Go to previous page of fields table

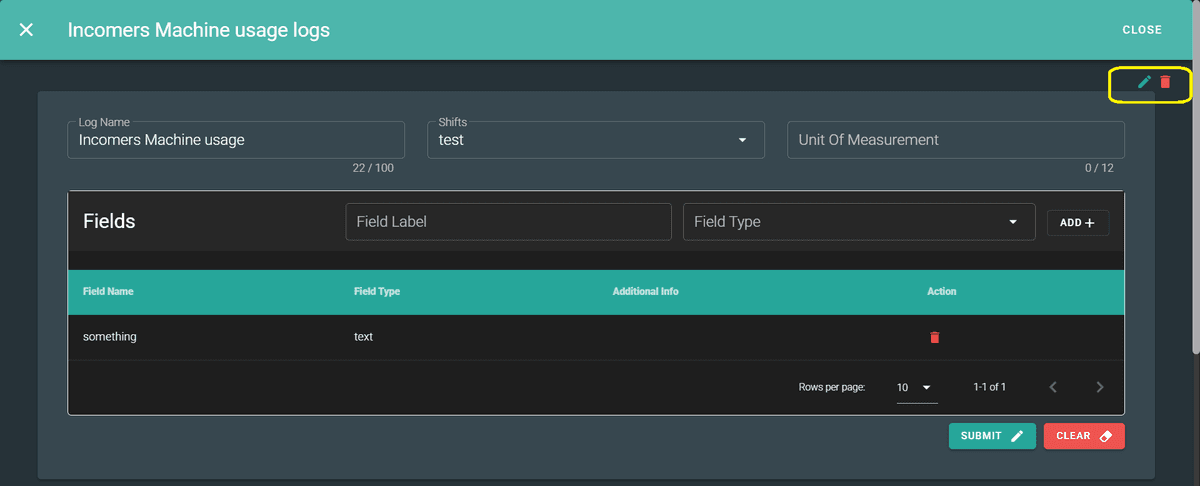tap(1053, 387)
